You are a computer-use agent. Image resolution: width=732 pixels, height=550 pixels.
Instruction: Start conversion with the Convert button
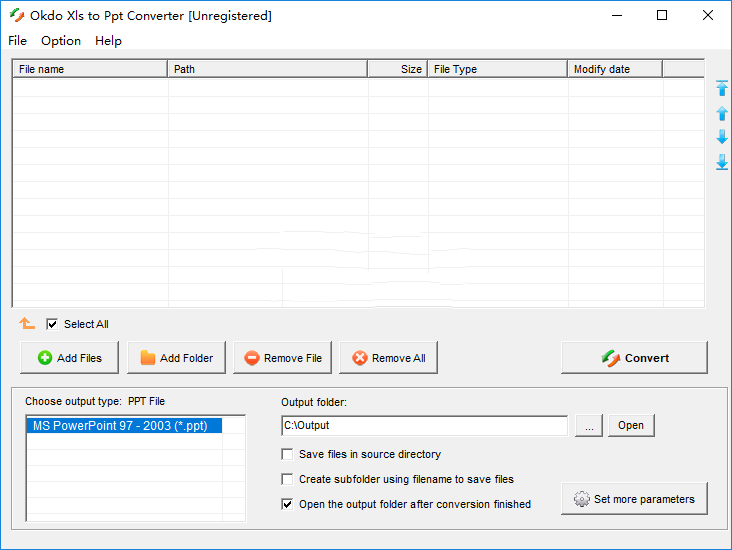[634, 358]
